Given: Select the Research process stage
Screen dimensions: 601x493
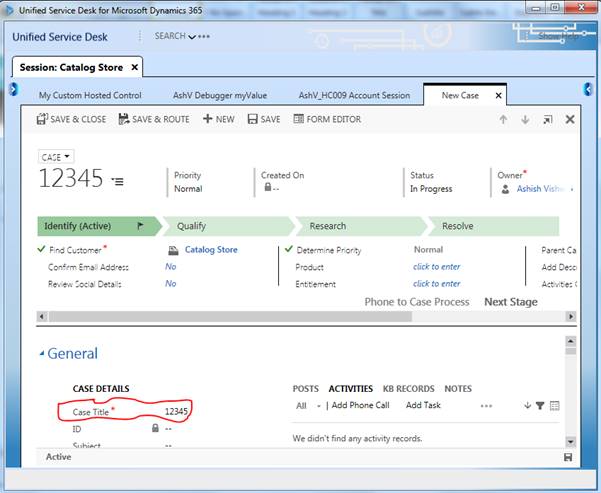Looking at the screenshot, I should point(361,226).
